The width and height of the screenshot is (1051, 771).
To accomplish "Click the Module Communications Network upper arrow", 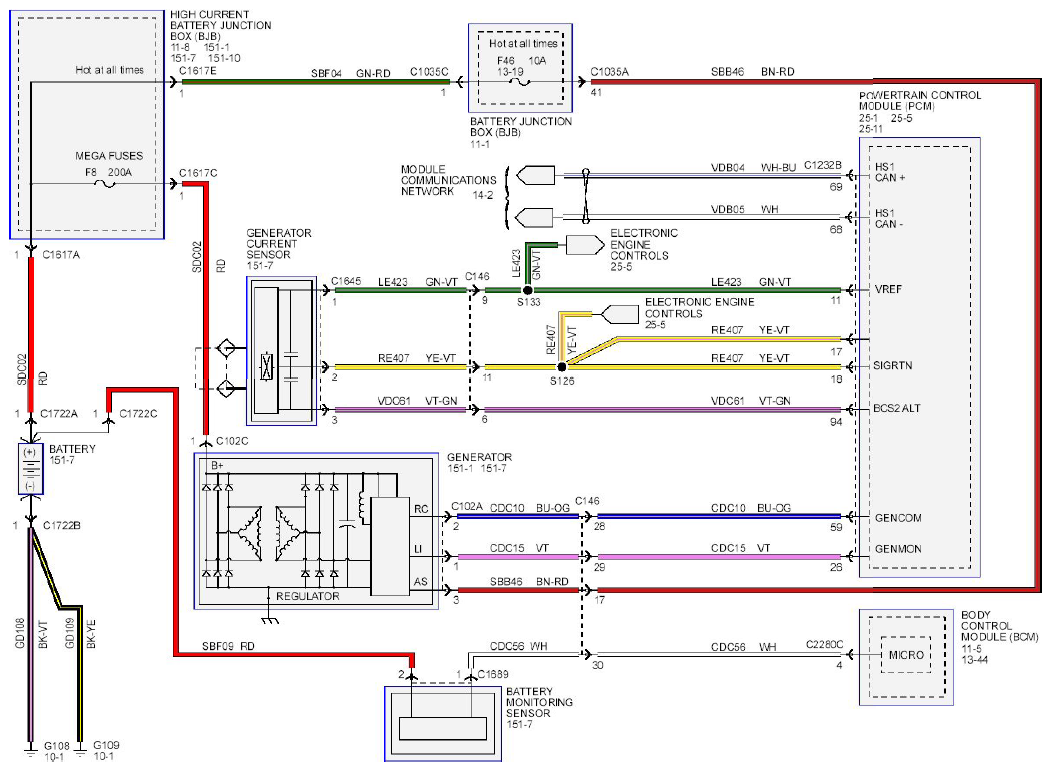I will point(536,176).
